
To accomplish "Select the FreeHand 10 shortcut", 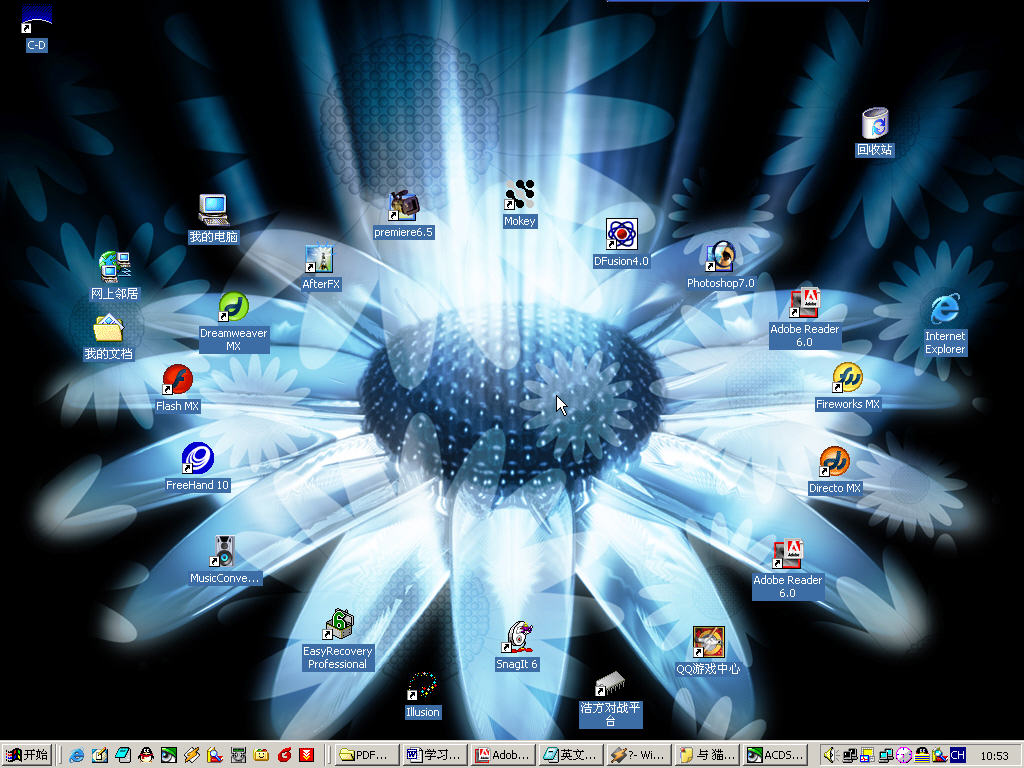I will point(197,466).
